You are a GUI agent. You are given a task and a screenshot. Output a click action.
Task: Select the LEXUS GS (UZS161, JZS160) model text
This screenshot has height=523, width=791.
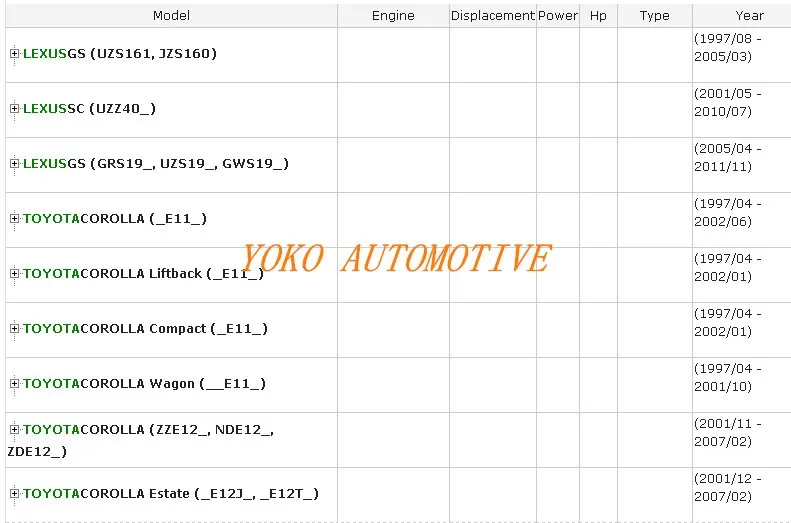(120, 53)
